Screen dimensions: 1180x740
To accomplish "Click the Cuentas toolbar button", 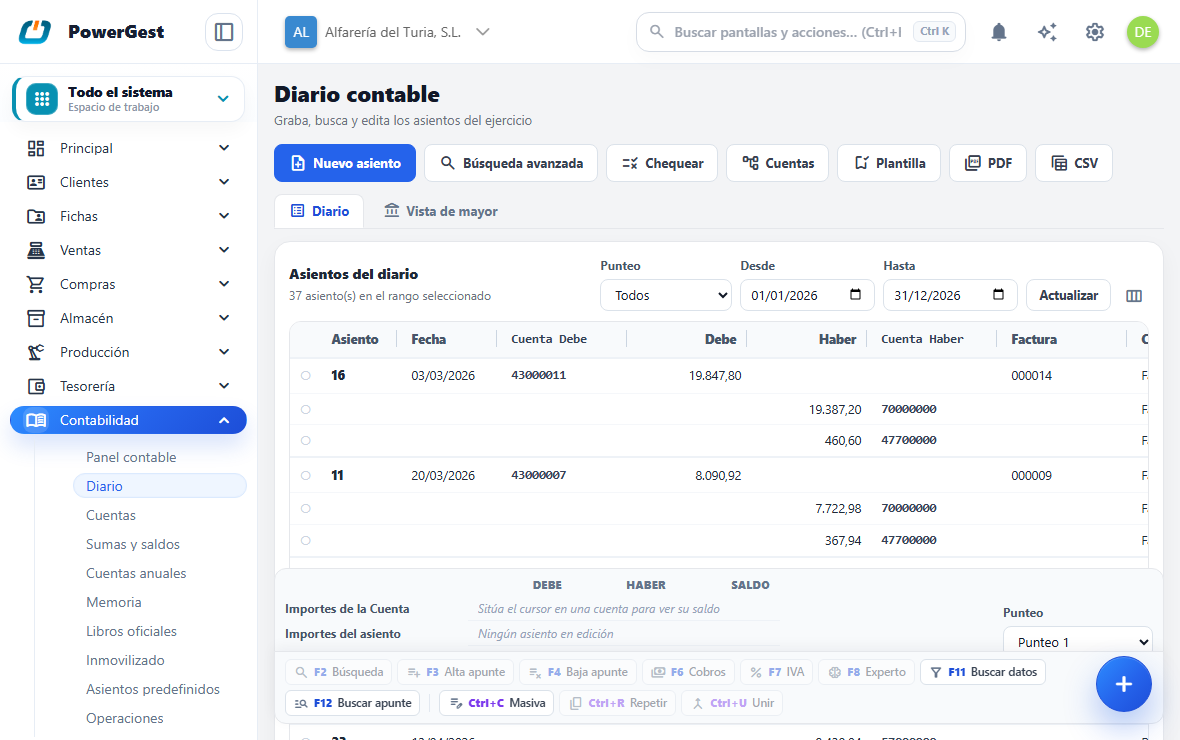I will (x=777, y=163).
